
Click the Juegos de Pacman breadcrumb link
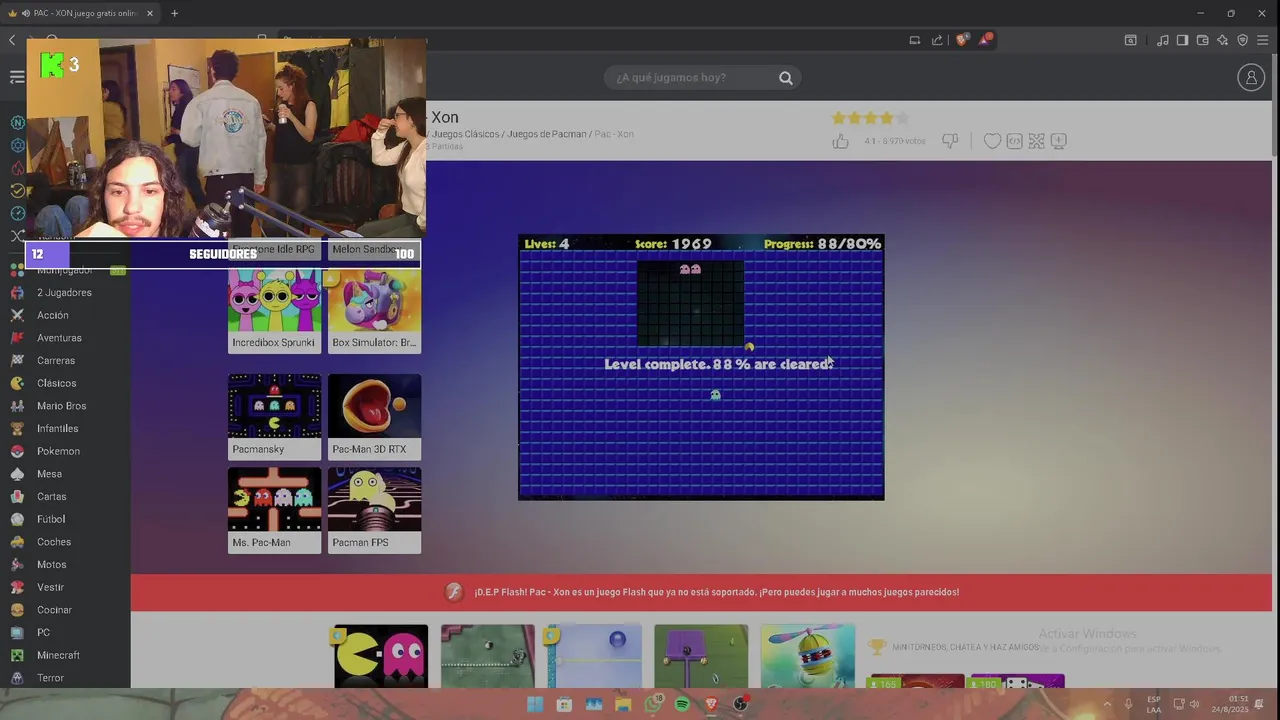click(x=546, y=134)
